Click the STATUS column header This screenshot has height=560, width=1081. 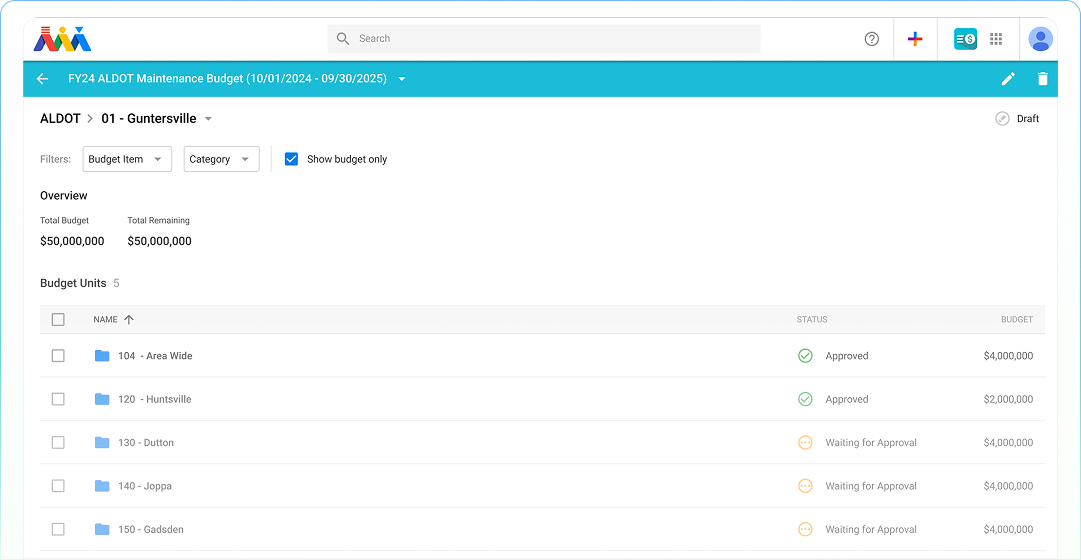click(812, 319)
